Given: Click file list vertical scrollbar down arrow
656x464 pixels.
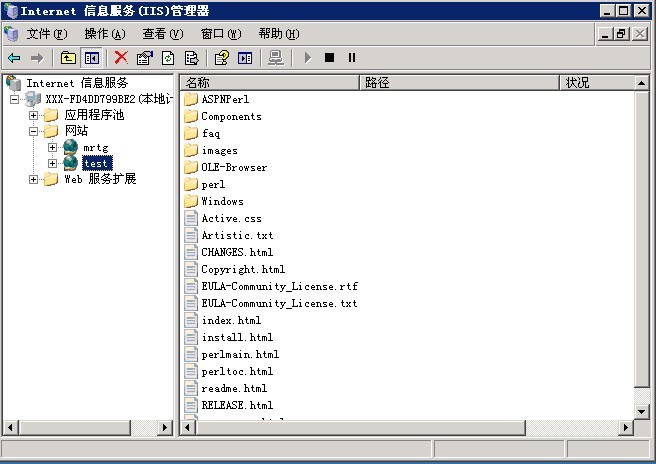Looking at the screenshot, I should tap(641, 412).
